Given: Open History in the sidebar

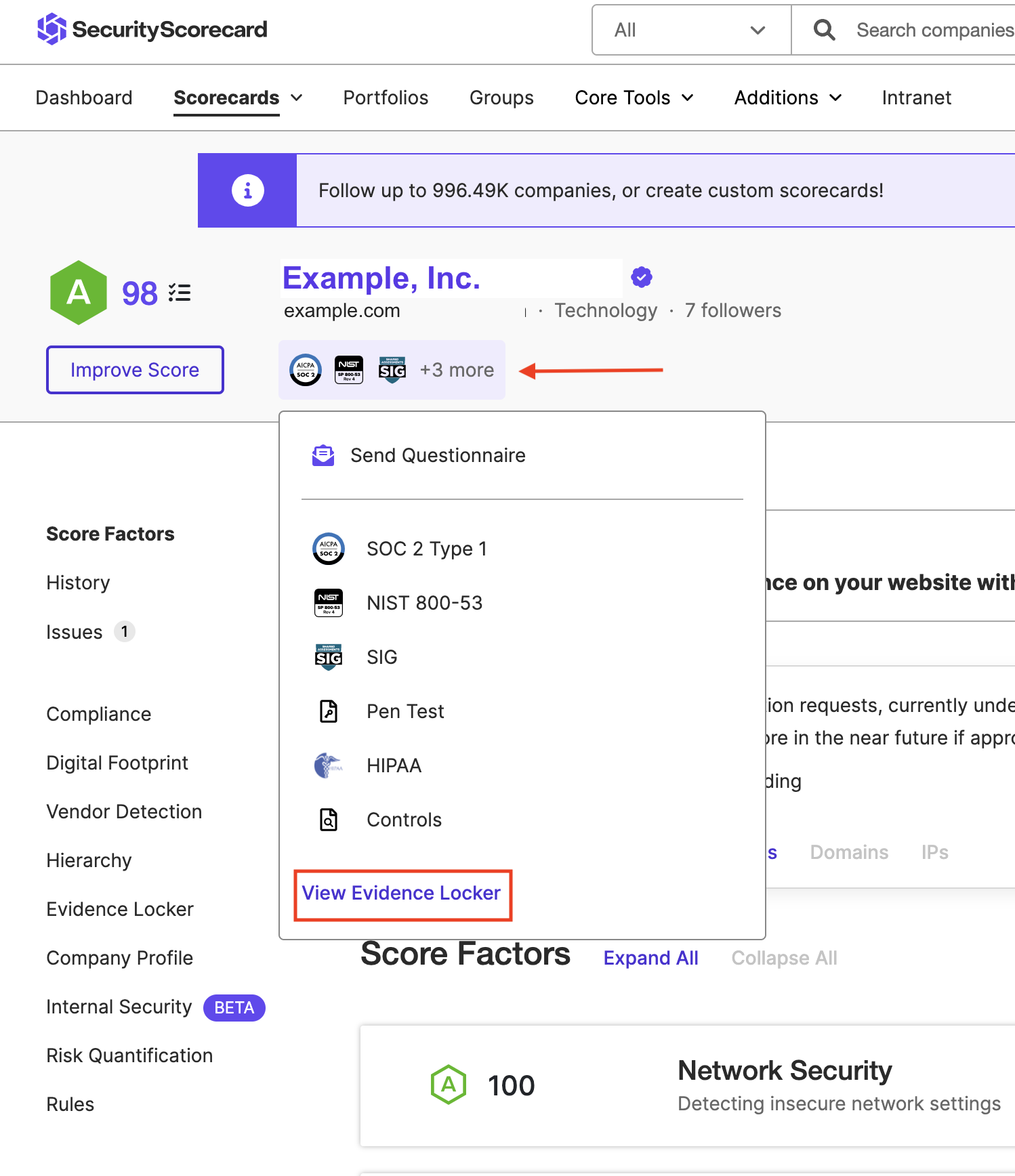Looking at the screenshot, I should pyautogui.click(x=78, y=583).
